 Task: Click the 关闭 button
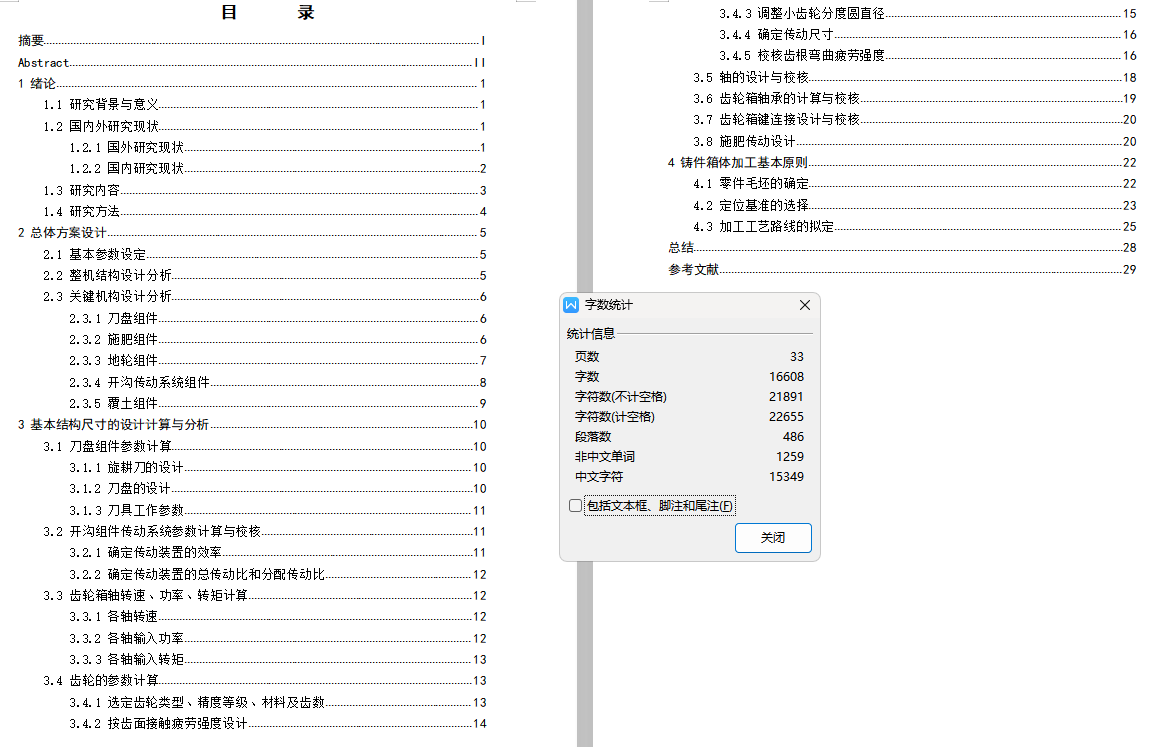click(773, 538)
